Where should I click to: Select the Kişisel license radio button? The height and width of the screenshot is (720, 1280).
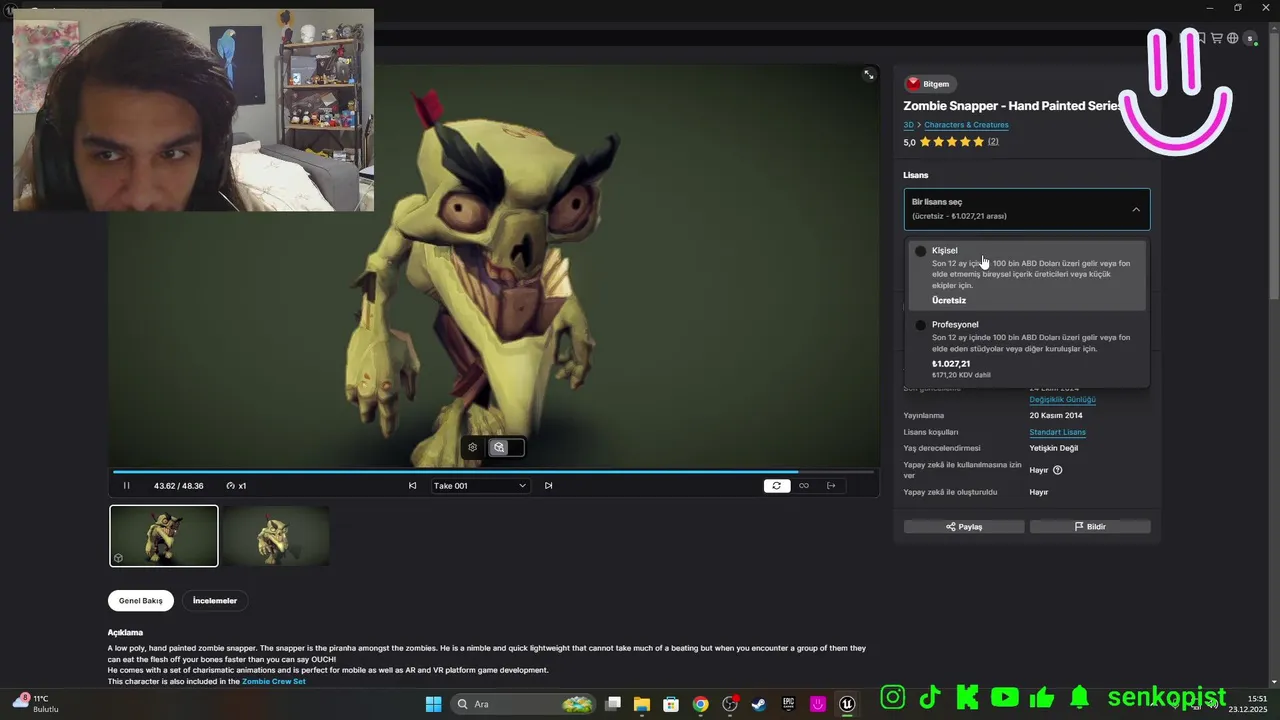[x=921, y=251]
